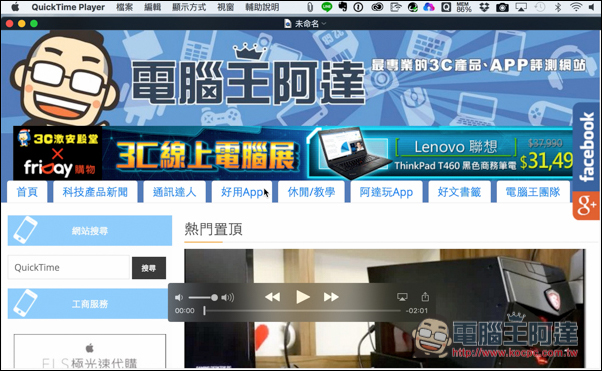The height and width of the screenshot is (371, 602).
Task: Click the 3C線上電腦展 banner
Action: (x=205, y=155)
